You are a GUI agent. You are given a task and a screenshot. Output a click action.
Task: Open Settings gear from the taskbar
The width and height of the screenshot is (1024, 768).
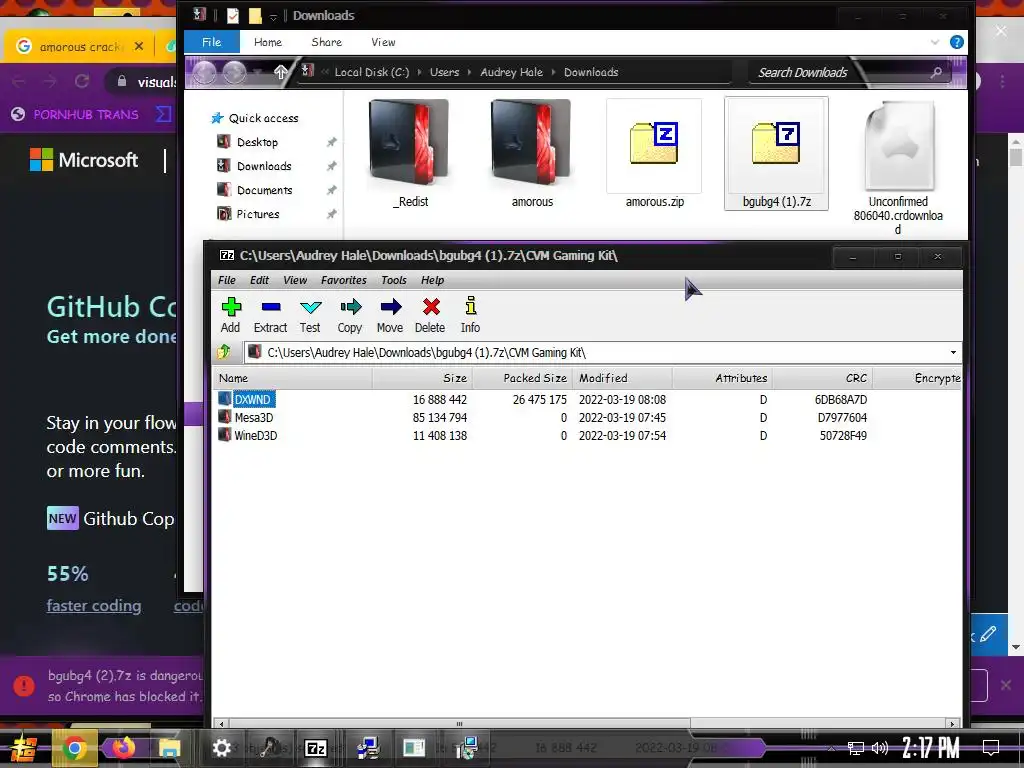(x=222, y=748)
